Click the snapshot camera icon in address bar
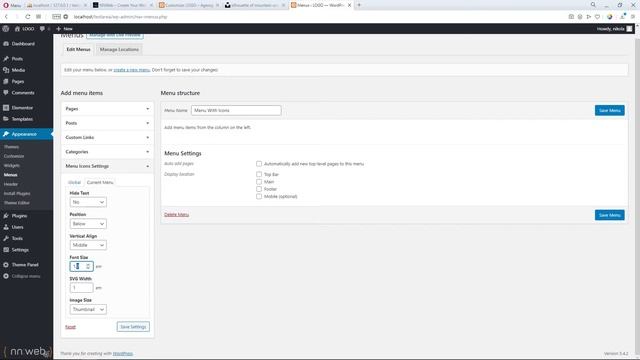The width and height of the screenshot is (640, 360). point(571,17)
